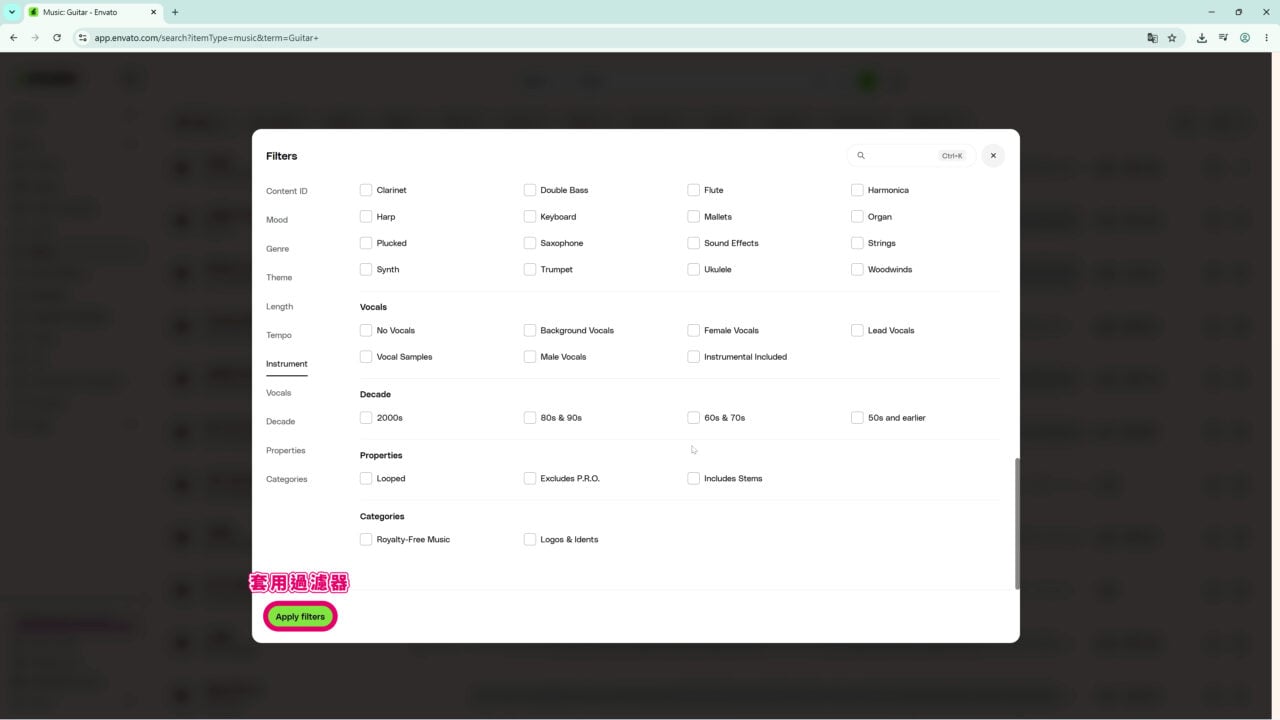This screenshot has height=720, width=1280.
Task: Click the search magnifier icon in Filters
Action: pyautogui.click(x=861, y=156)
